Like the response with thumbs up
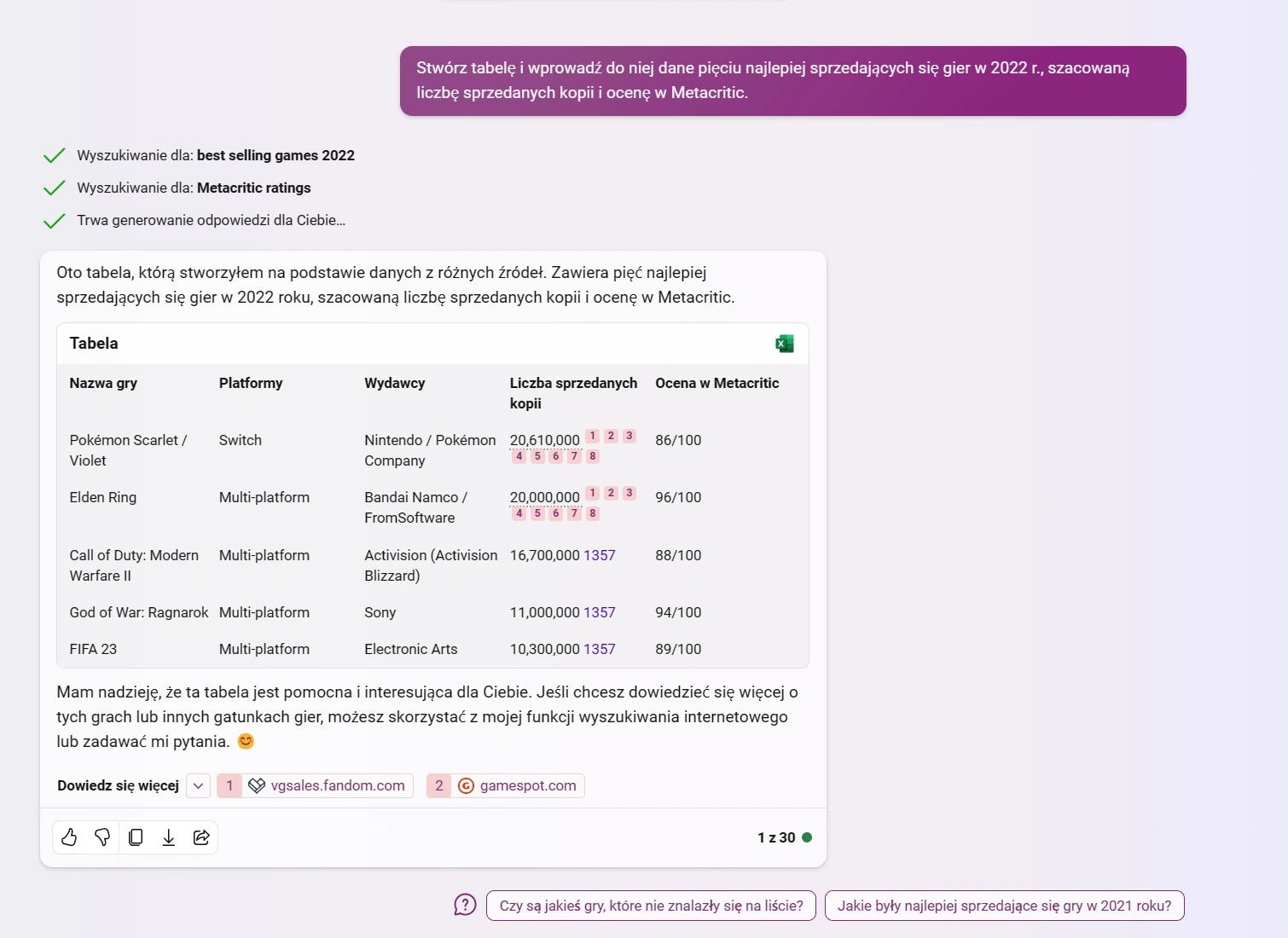 [x=69, y=837]
